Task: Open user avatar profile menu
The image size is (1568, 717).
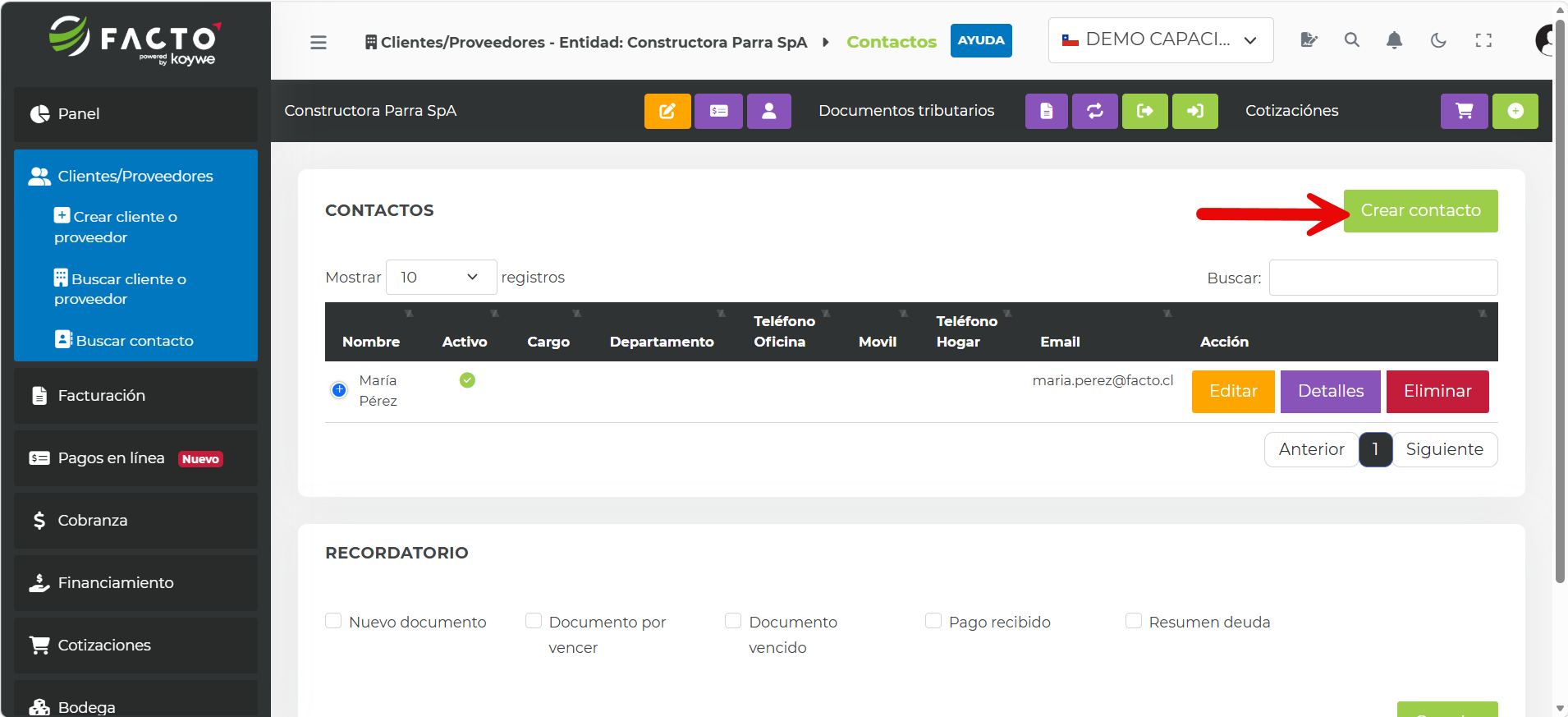Action: point(1545,39)
